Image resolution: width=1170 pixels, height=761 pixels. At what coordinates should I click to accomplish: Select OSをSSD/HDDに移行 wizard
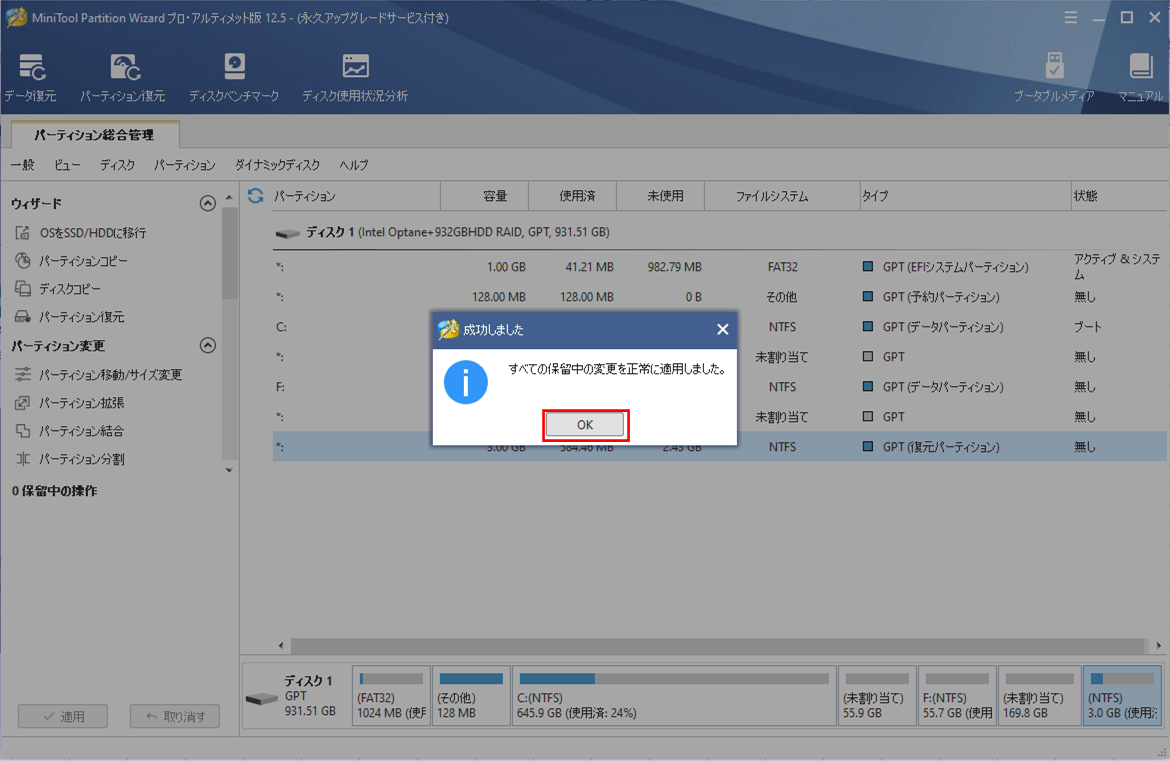coord(92,233)
